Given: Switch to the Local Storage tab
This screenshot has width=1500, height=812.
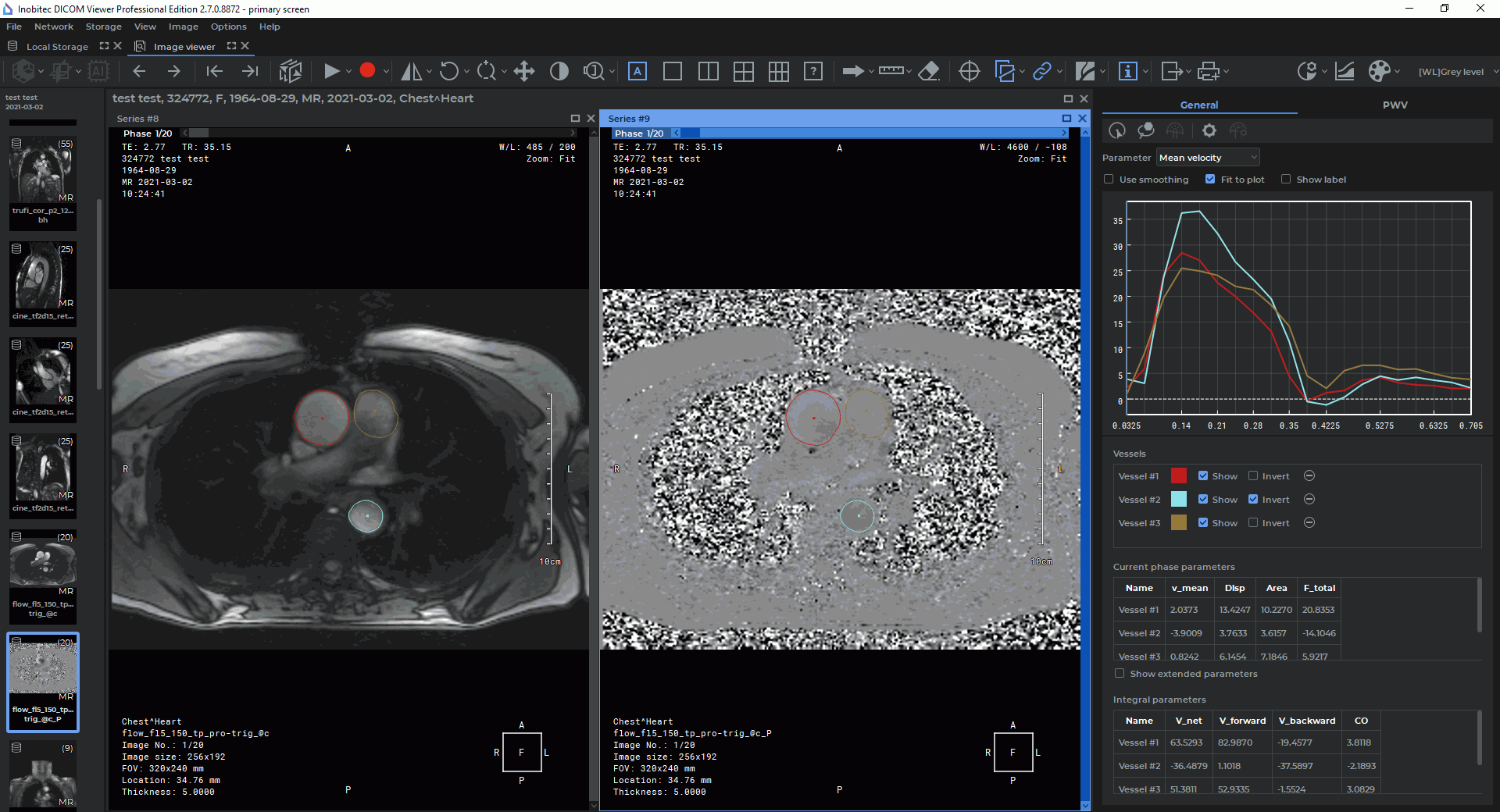Looking at the screenshot, I should click(57, 47).
